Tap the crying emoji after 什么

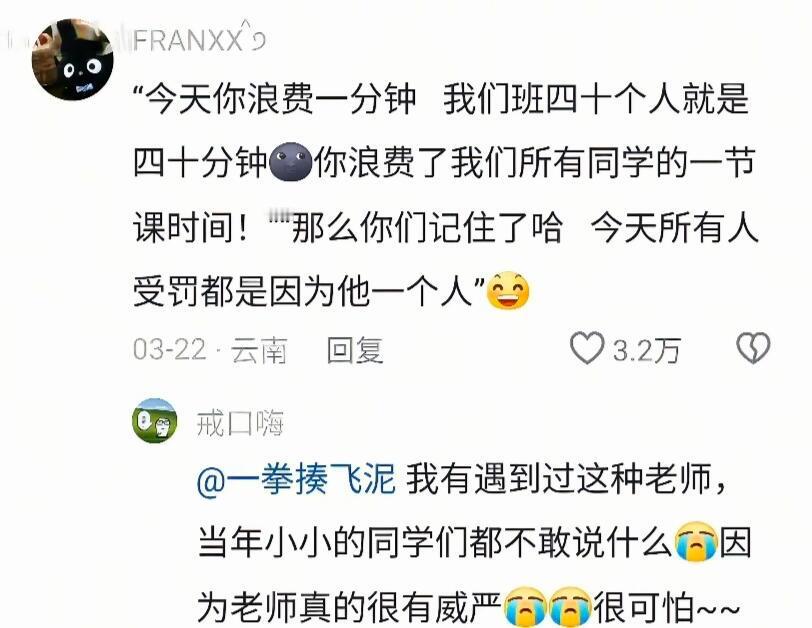tap(697, 542)
